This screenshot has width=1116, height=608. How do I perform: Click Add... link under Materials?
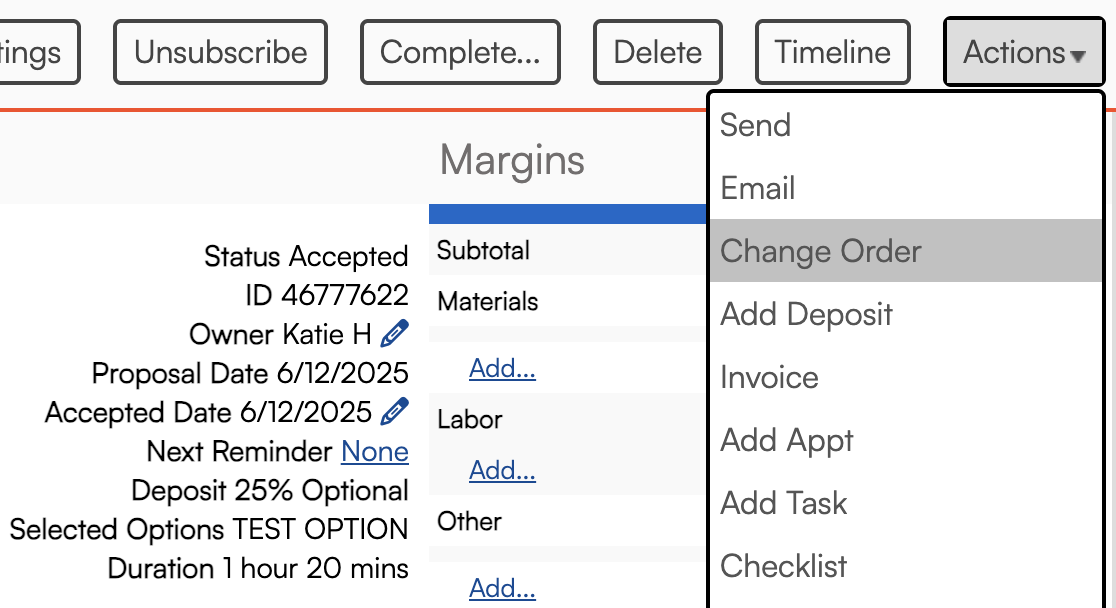[502, 368]
